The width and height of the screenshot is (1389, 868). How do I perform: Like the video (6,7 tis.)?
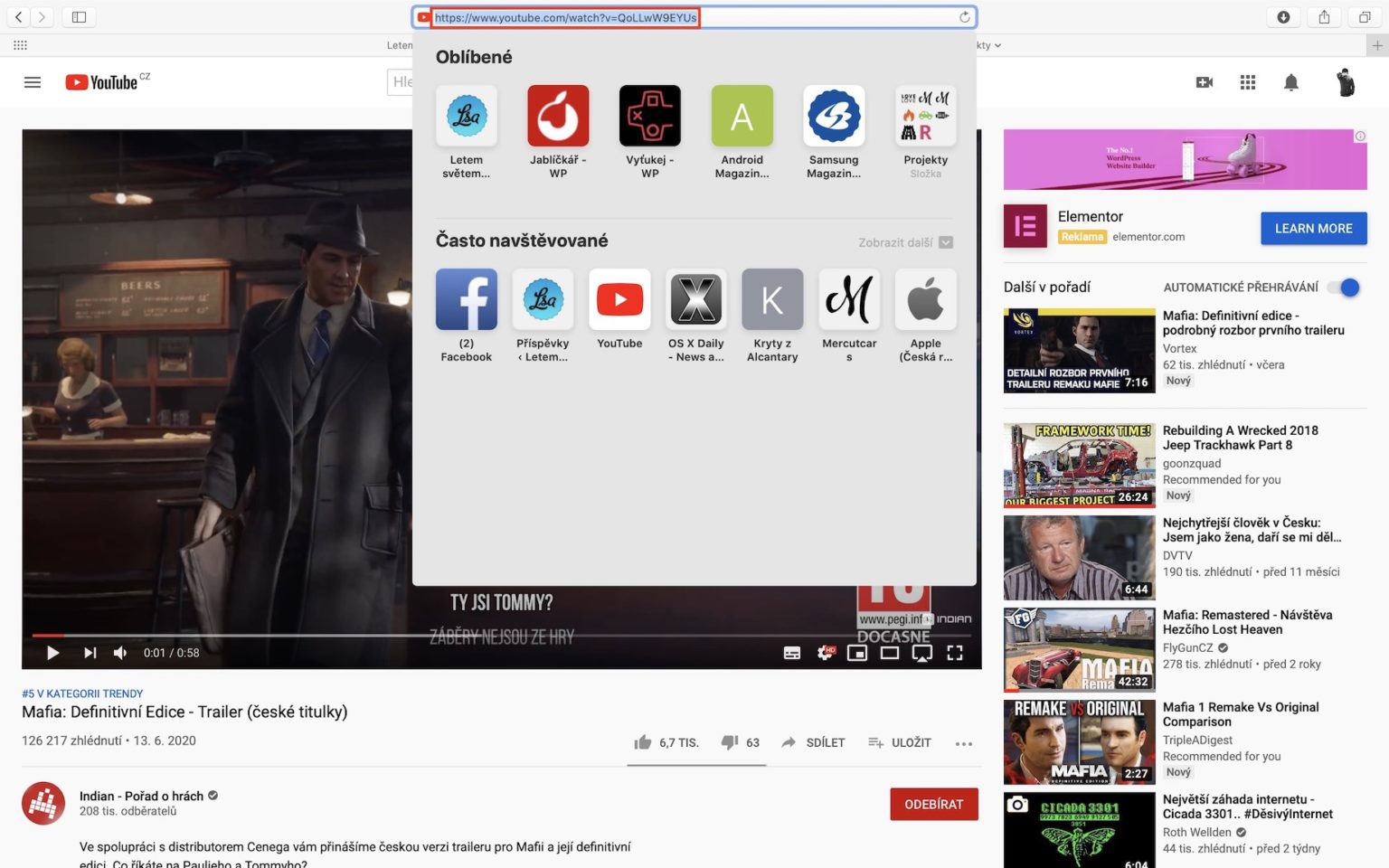666,742
